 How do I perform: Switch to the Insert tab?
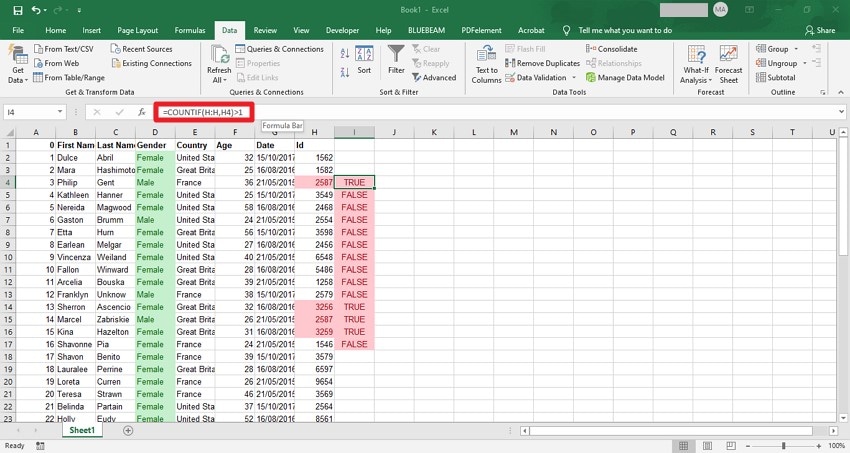pos(92,30)
